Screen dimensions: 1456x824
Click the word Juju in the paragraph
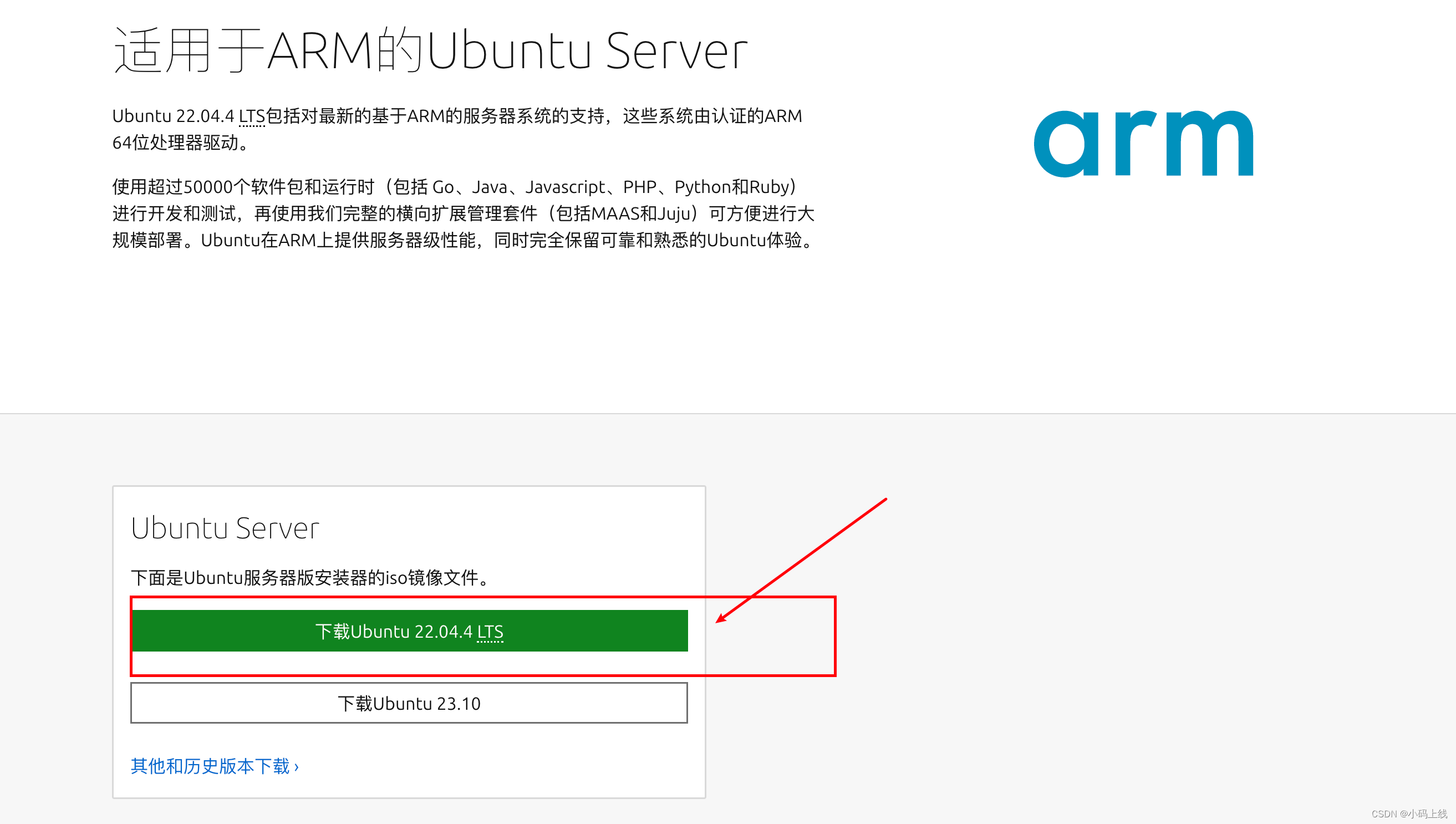pos(674,213)
